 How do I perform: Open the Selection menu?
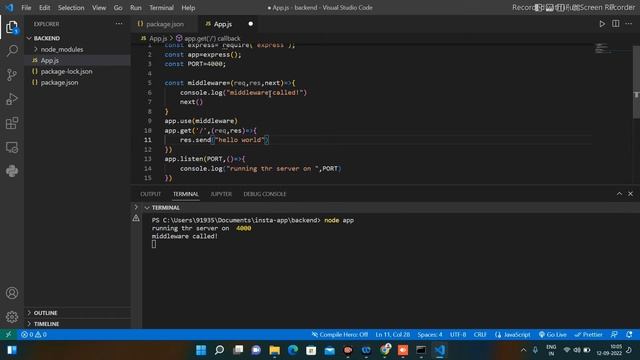point(71,8)
